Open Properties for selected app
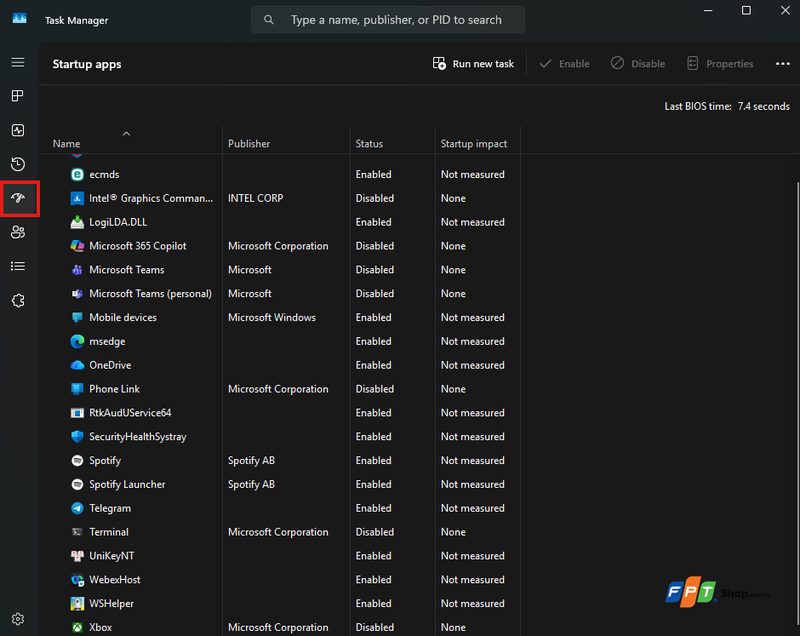Screen dimensions: 800x636 click(719, 64)
